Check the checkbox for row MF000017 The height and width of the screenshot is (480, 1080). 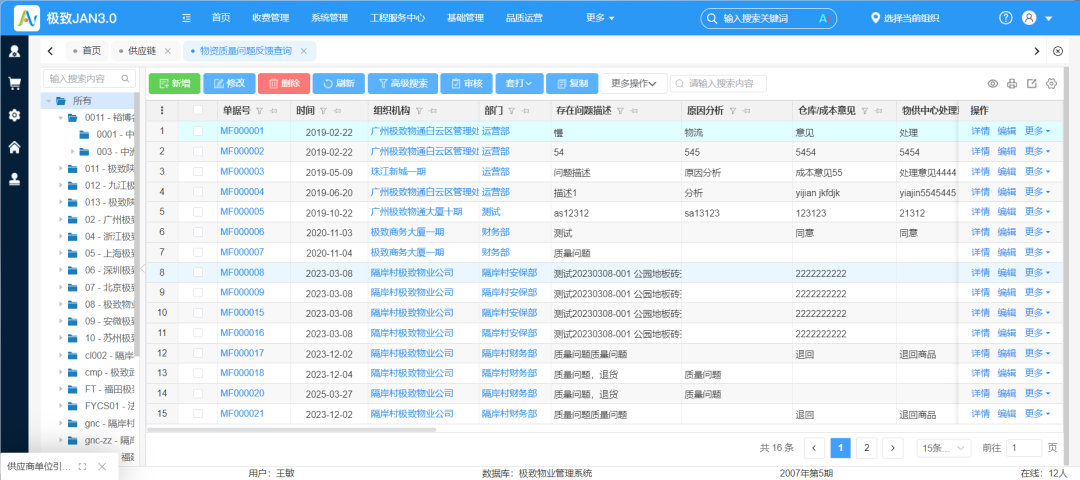tap(198, 353)
